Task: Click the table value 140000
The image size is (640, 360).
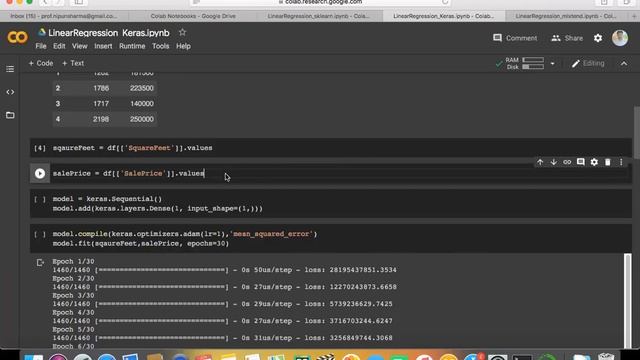Action: [x=142, y=104]
